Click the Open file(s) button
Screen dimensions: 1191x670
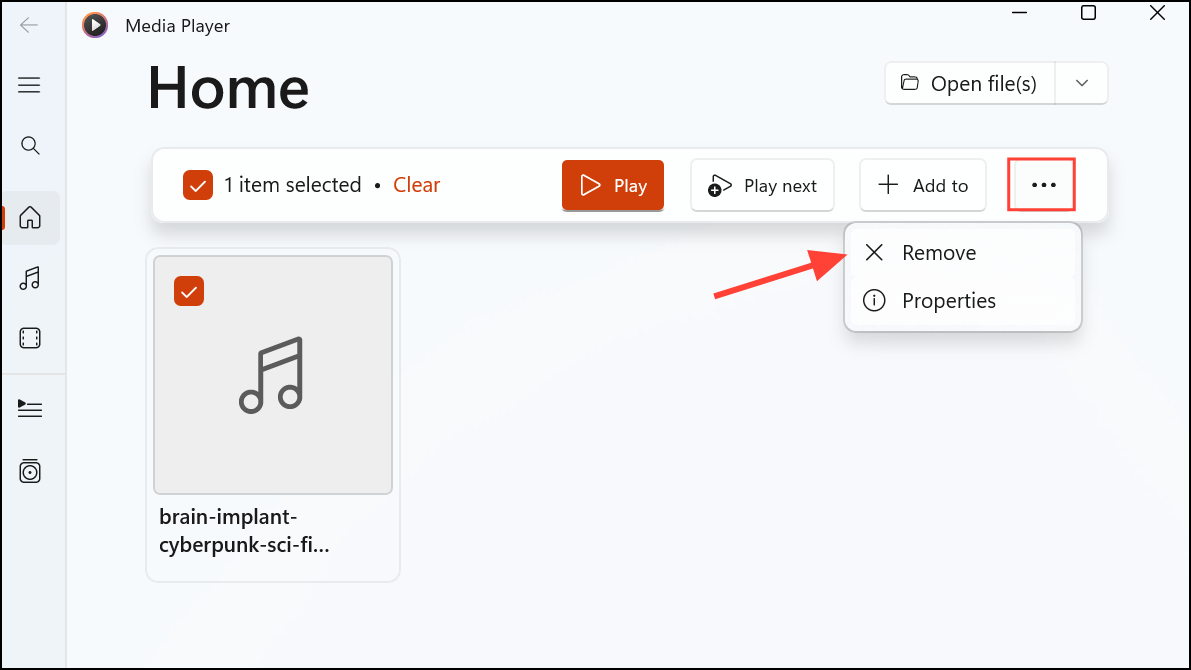tap(968, 84)
